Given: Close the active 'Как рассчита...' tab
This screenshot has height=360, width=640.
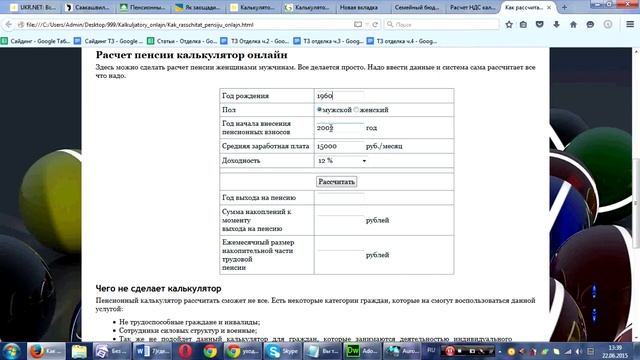Looking at the screenshot, I should pyautogui.click(x=549, y=7).
